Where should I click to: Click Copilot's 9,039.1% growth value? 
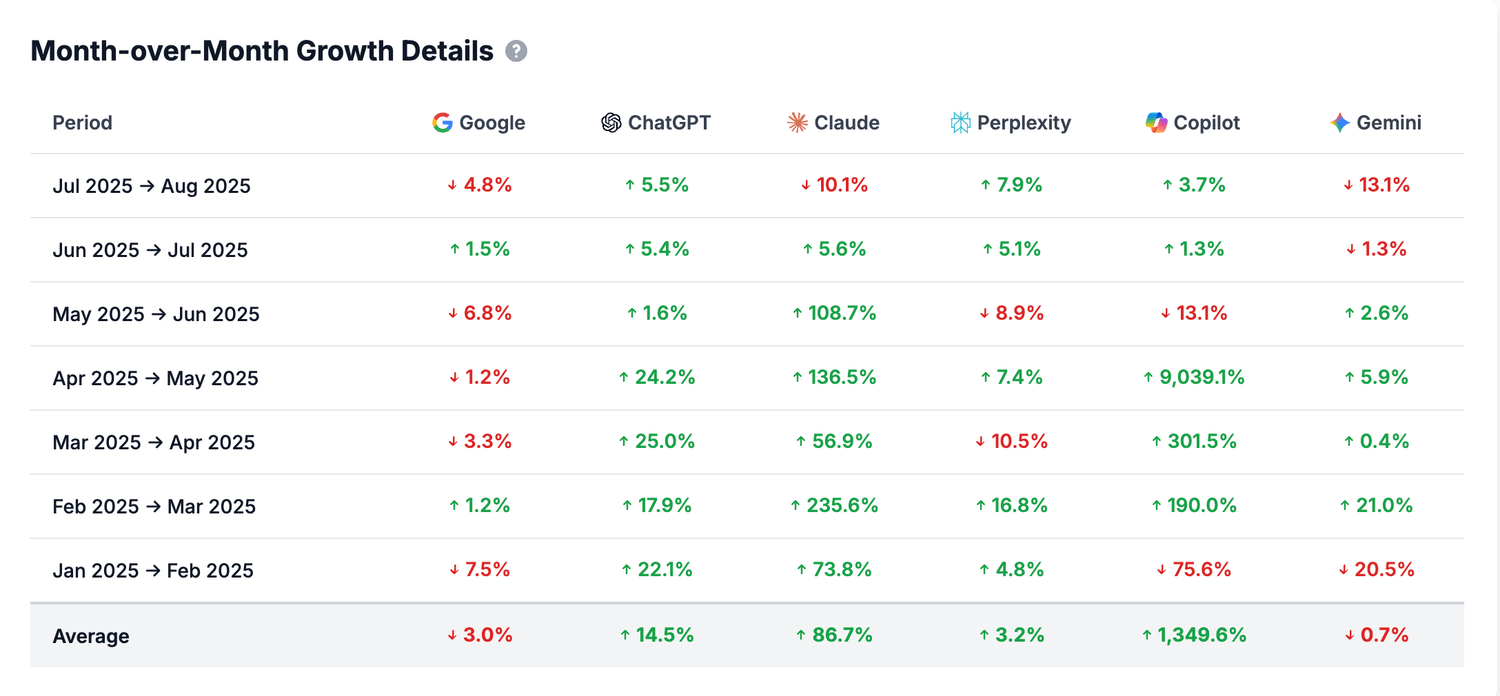[1193, 377]
